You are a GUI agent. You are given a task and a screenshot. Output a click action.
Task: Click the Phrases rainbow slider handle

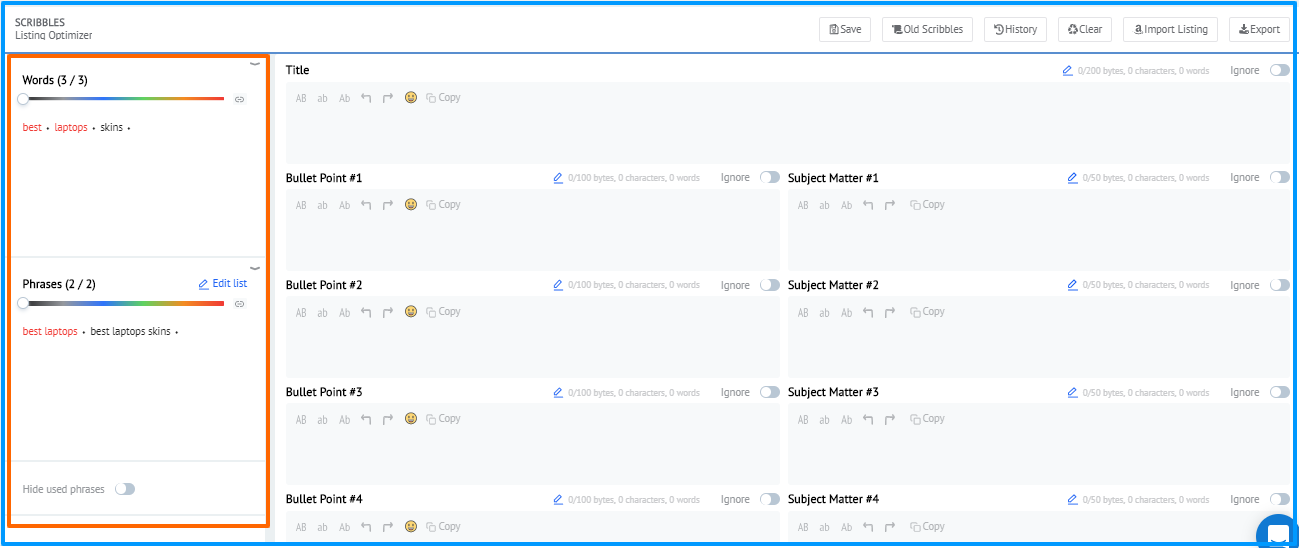23,303
